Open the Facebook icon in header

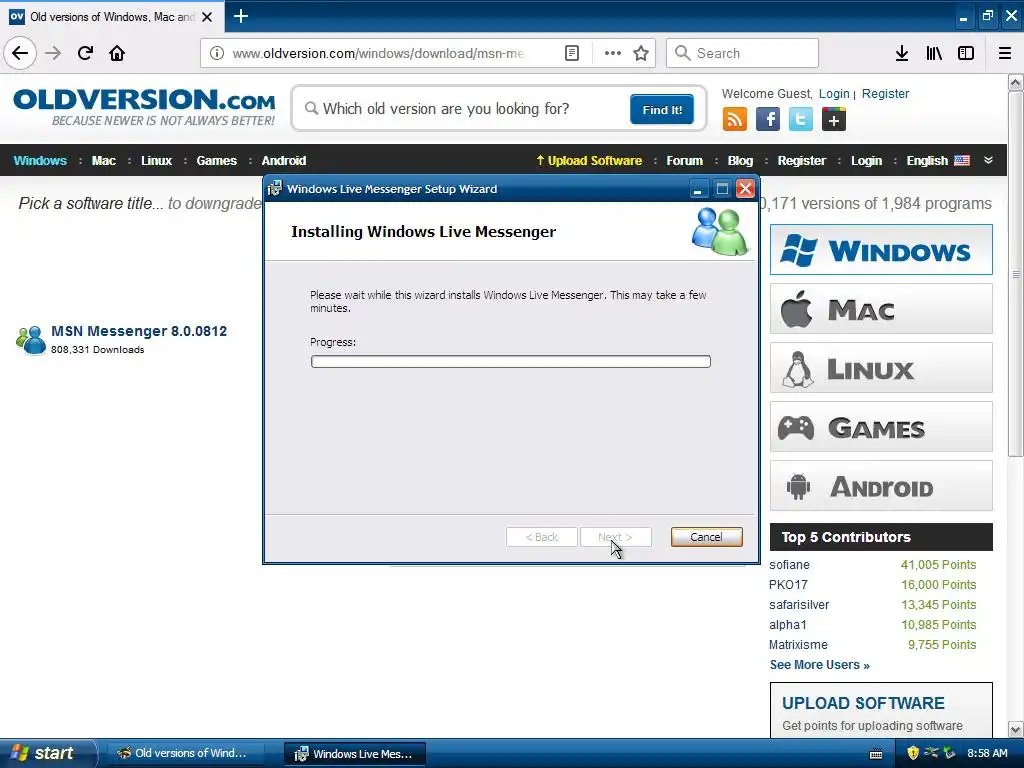767,120
